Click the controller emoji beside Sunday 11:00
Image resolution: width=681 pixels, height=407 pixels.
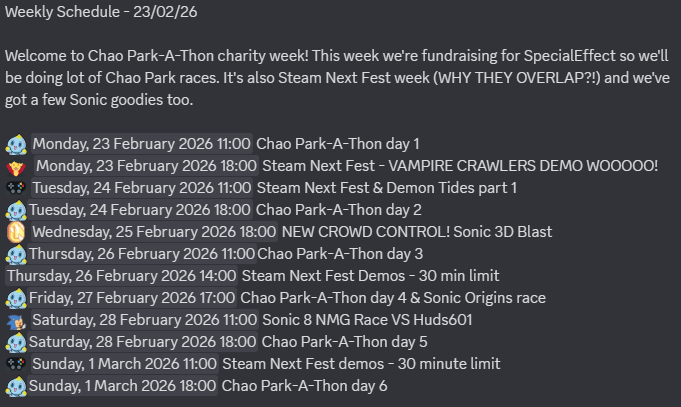pyautogui.click(x=16, y=364)
